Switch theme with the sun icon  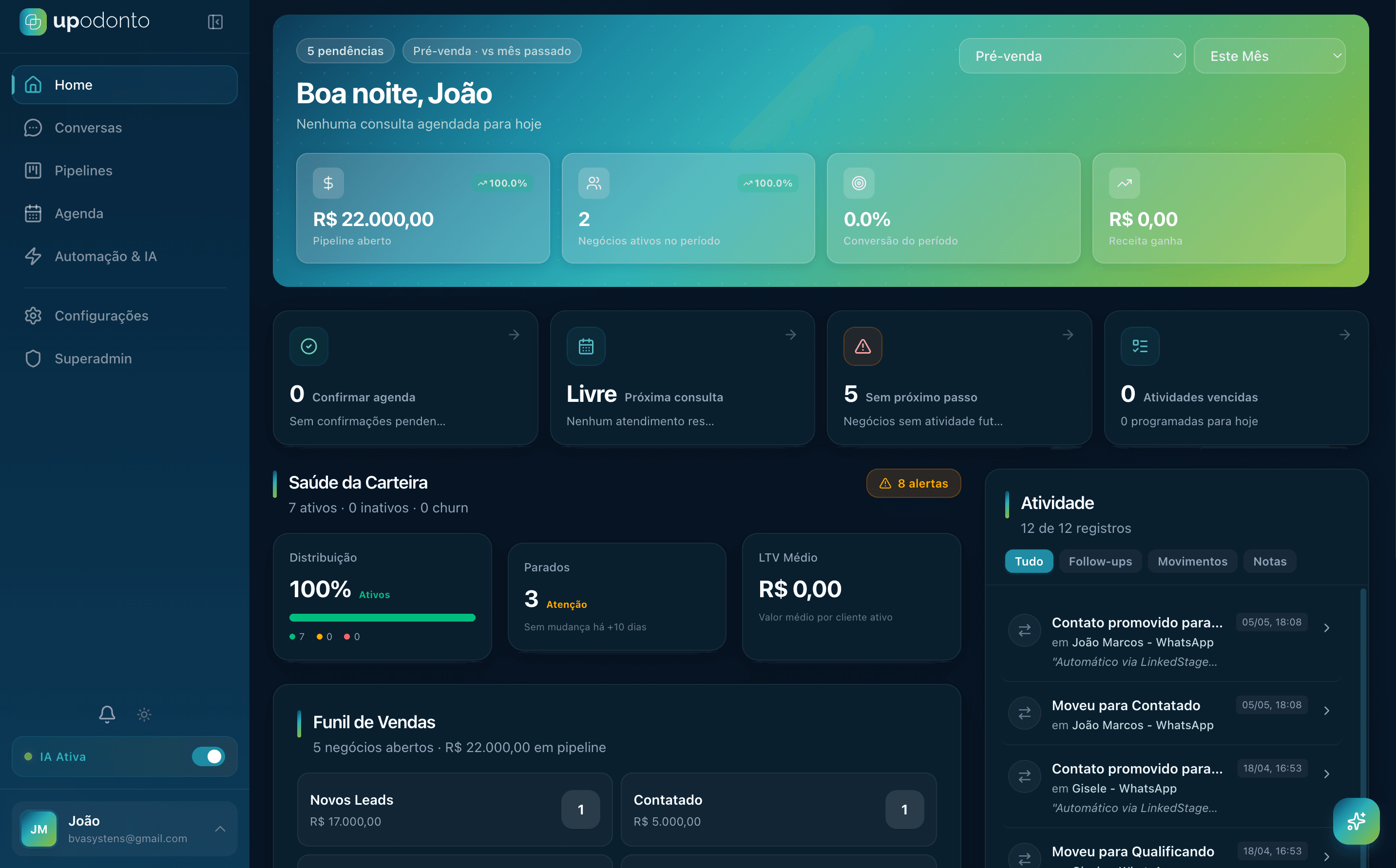tap(144, 714)
